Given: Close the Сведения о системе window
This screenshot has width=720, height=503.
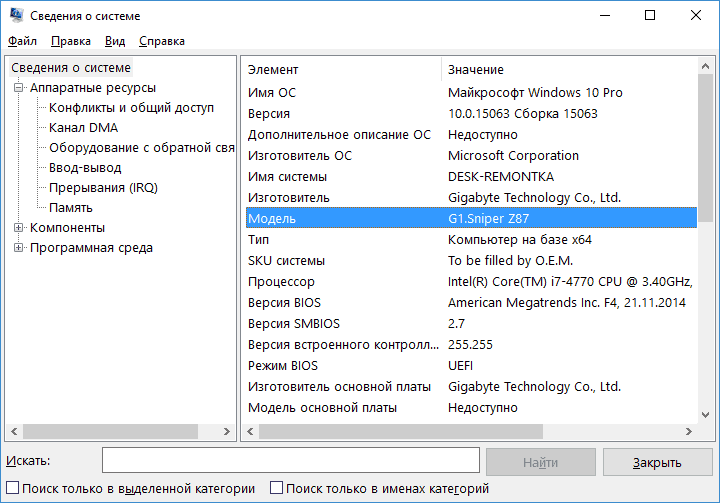Looking at the screenshot, I should [696, 15].
